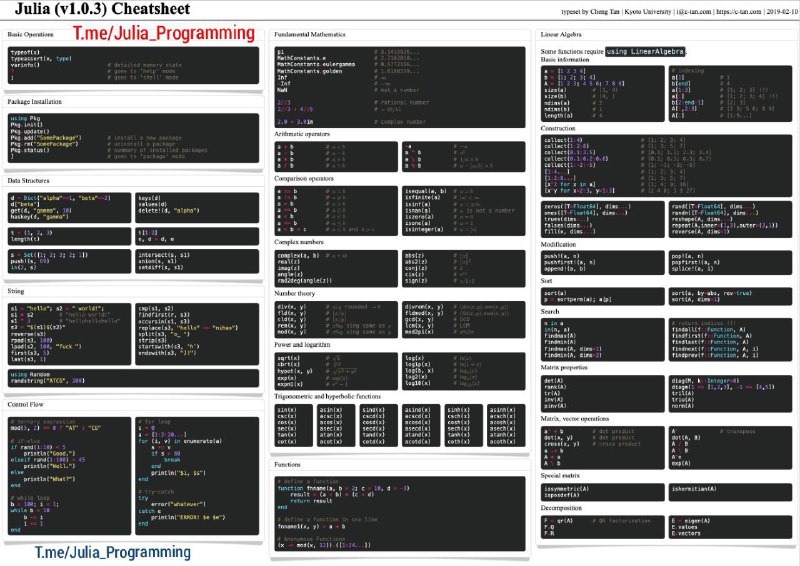This screenshot has height=566, width=800.
Task: Click the "Pkg.update()" code line
Action: tap(30, 132)
